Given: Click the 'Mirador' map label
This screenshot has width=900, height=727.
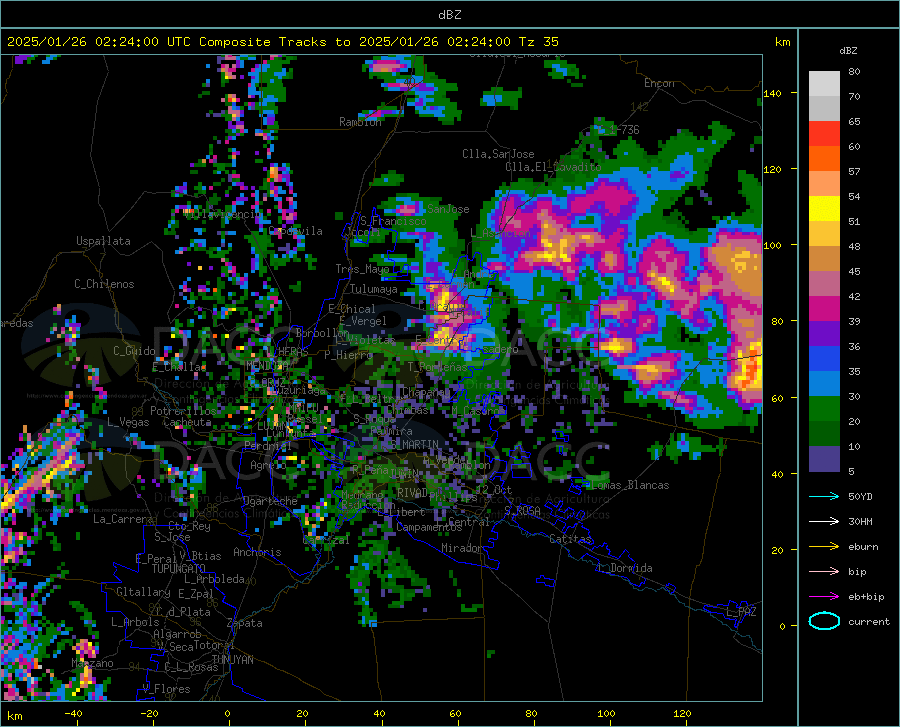Looking at the screenshot, I should pos(461,548).
